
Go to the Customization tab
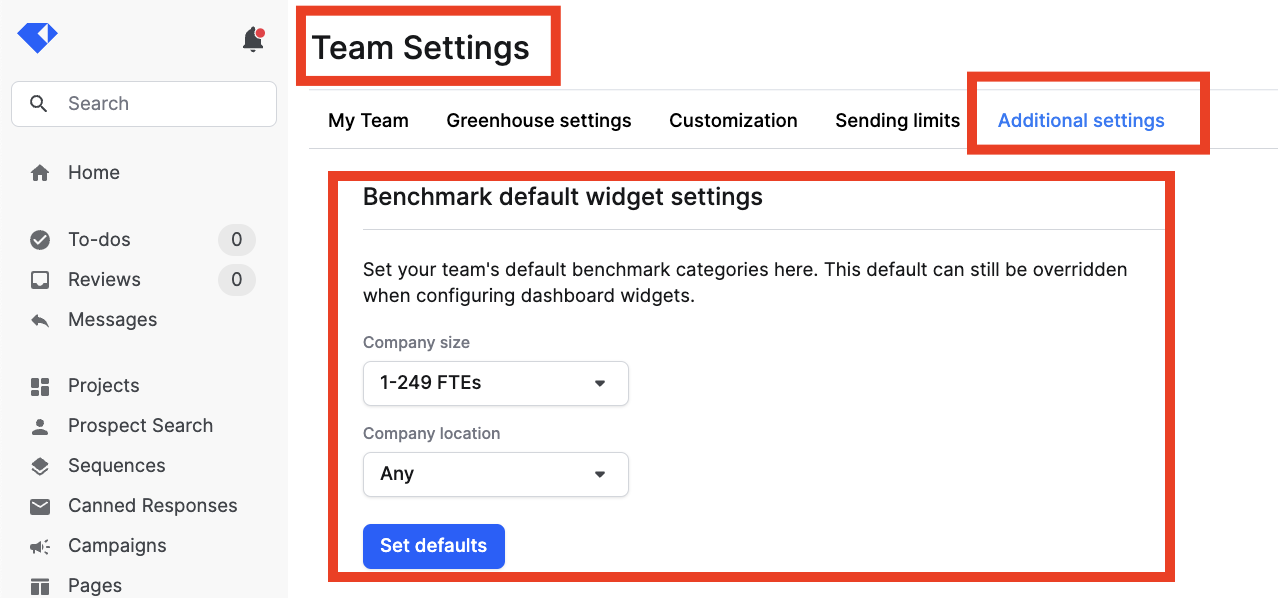733,121
